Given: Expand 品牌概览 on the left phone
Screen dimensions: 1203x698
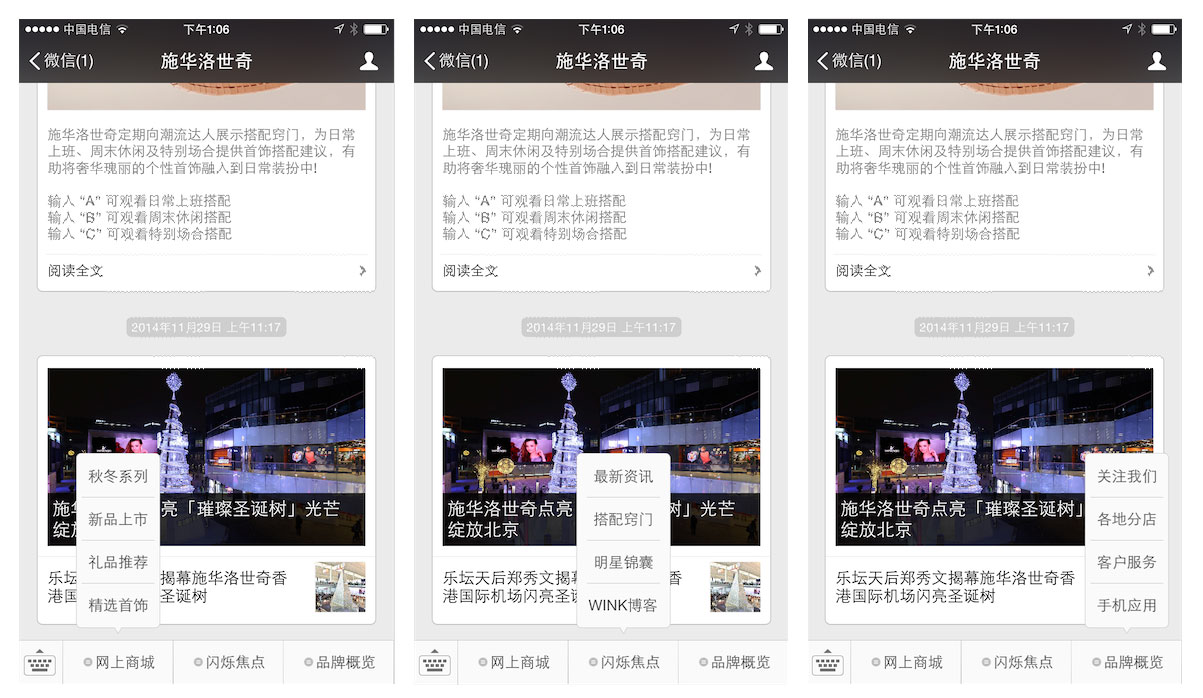Looking at the screenshot, I should pyautogui.click(x=339, y=662).
